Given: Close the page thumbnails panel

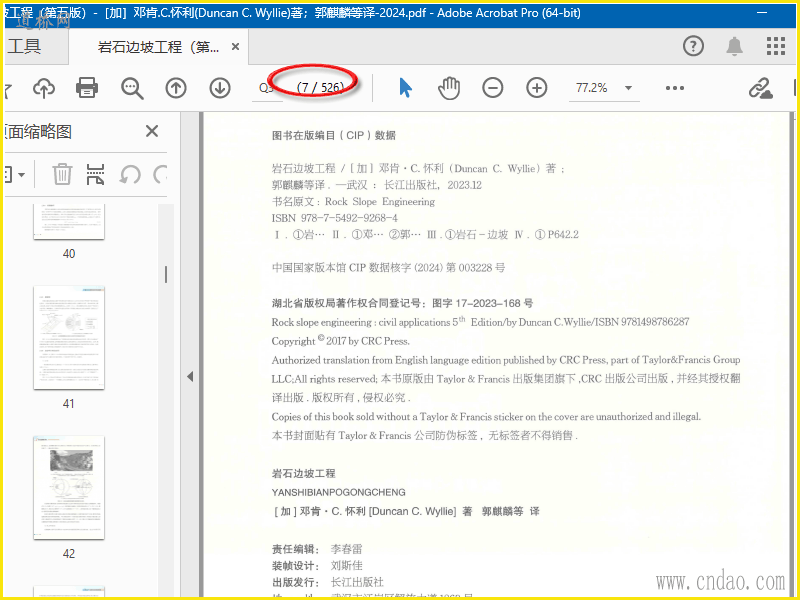Looking at the screenshot, I should point(152,131).
